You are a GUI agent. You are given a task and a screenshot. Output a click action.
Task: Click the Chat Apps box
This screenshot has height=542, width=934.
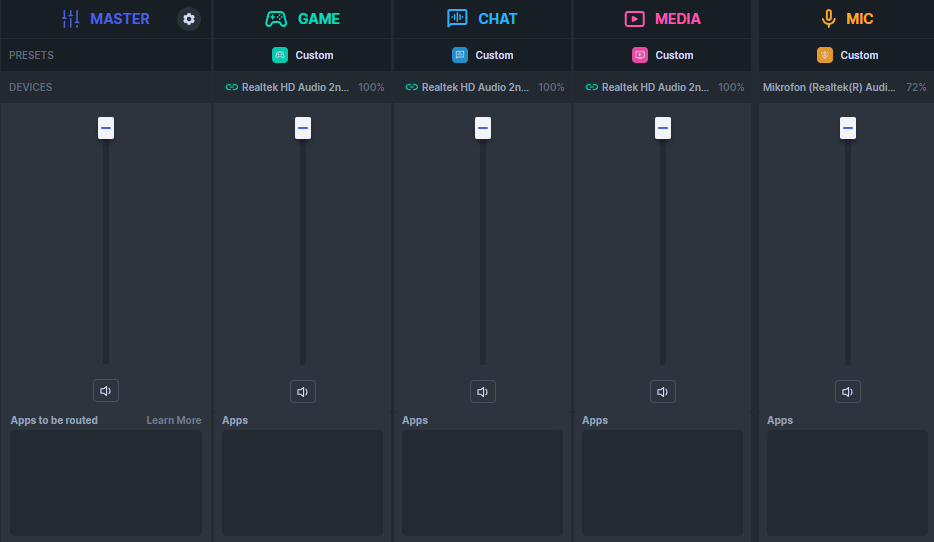pos(482,483)
